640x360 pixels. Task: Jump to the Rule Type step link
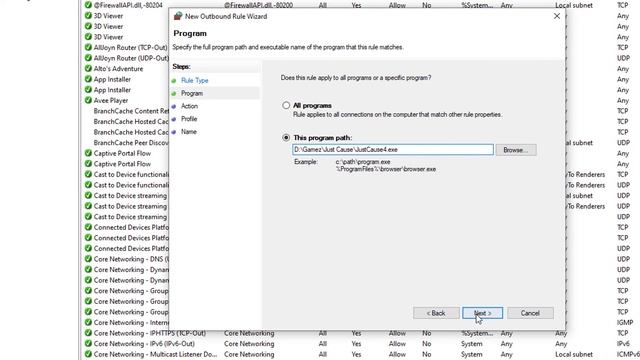[x=195, y=80]
